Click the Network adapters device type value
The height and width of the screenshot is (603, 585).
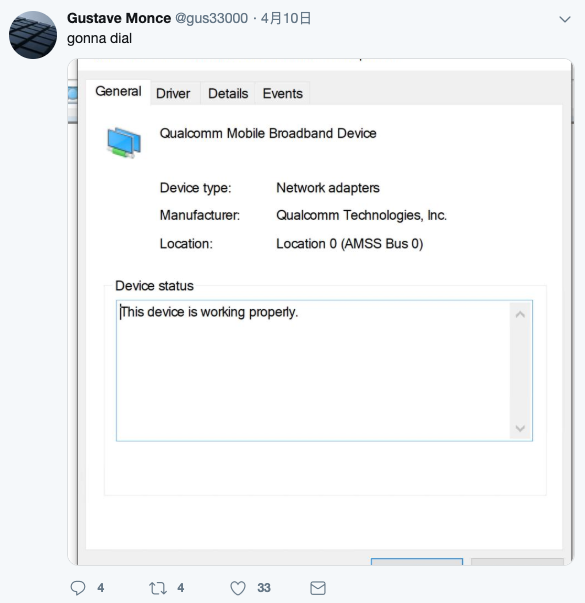coord(328,188)
